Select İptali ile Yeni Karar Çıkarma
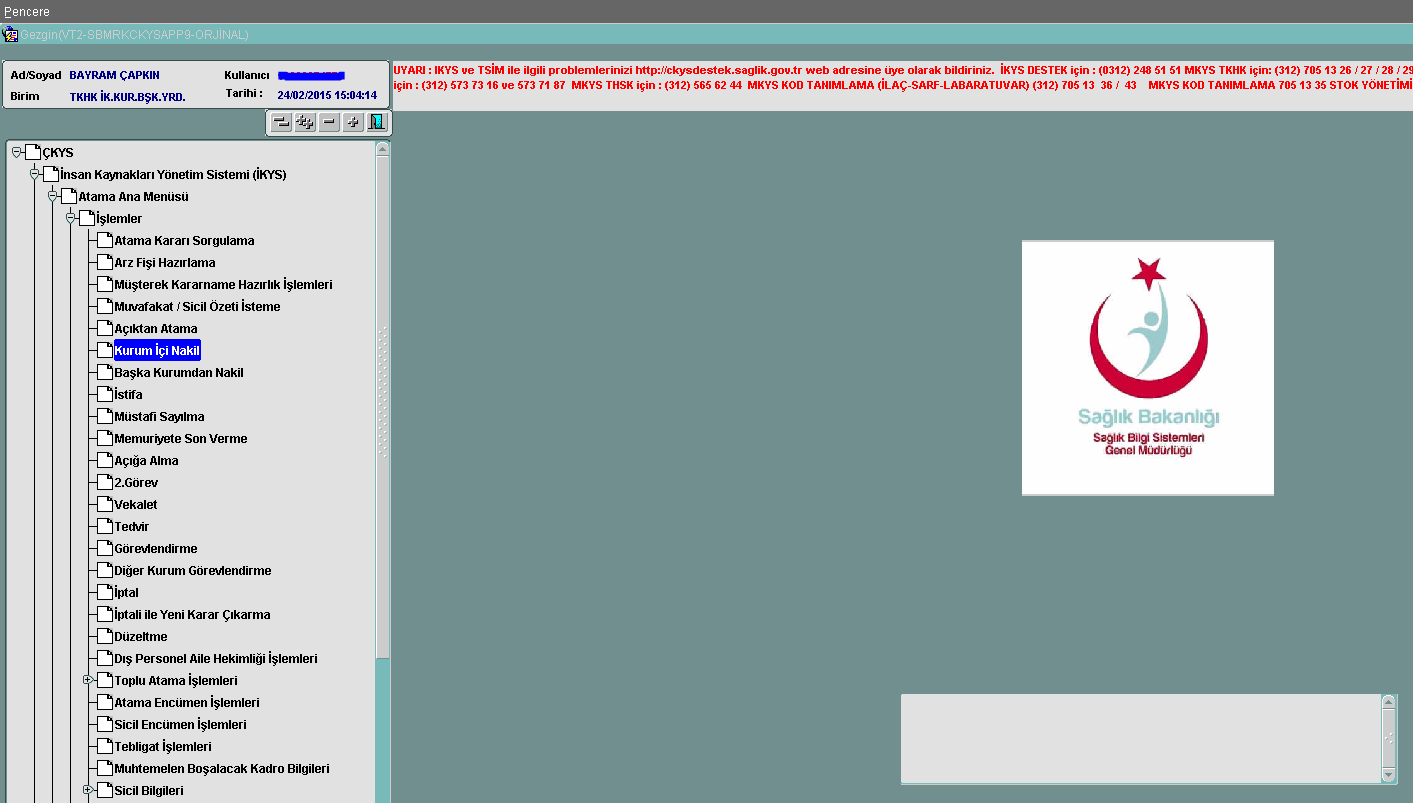The width and height of the screenshot is (1413, 803). 192,615
